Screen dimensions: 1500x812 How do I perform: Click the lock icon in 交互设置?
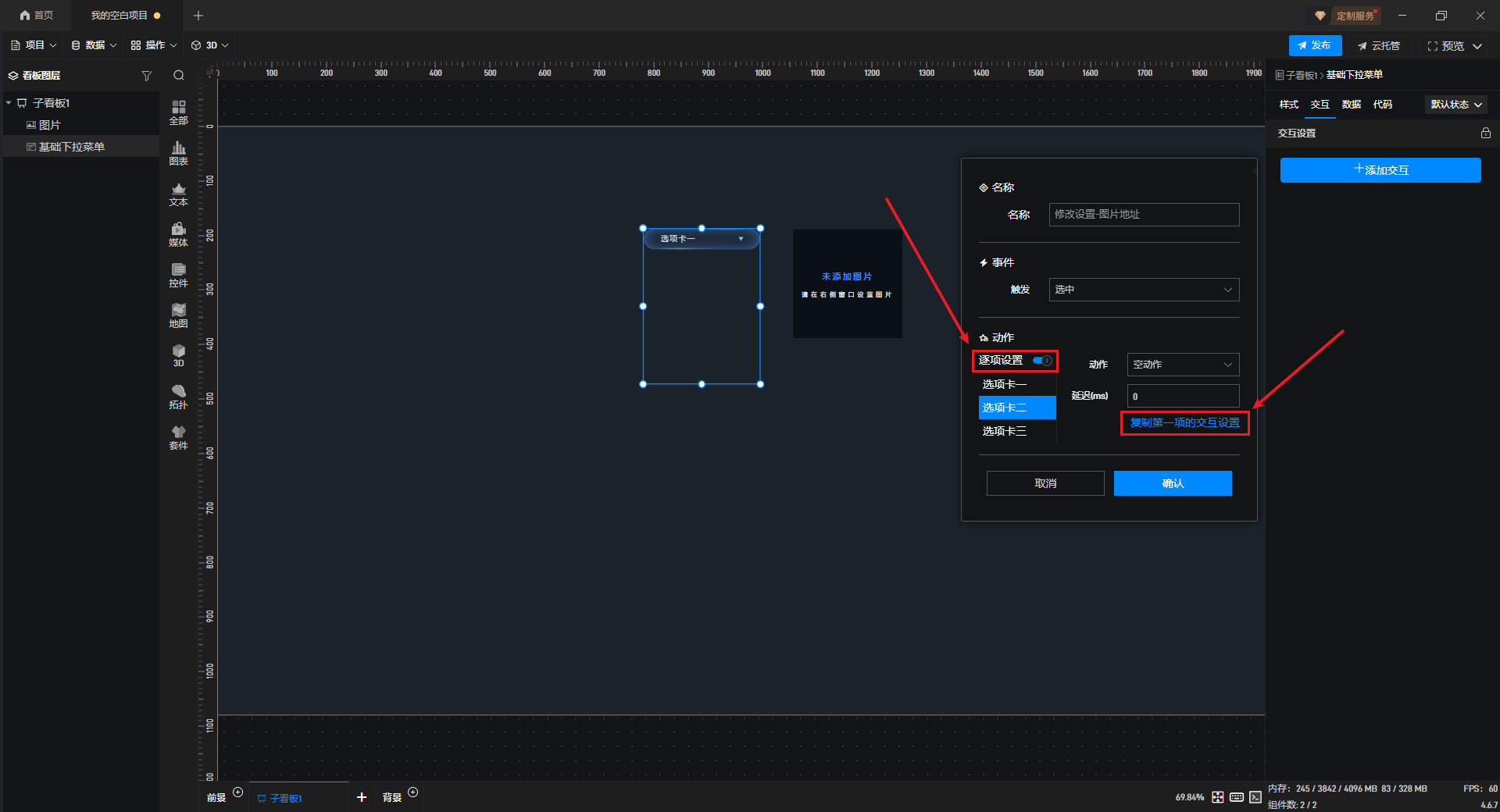coord(1485,134)
